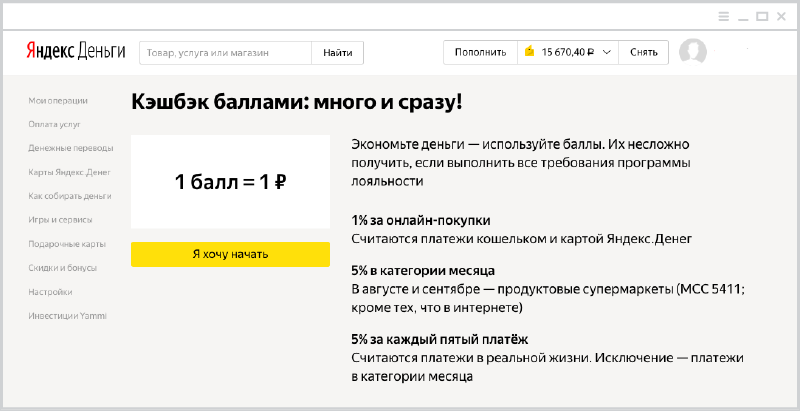Click the '1% за онлайн-покупки' heading
The width and height of the screenshot is (800, 411).
[421, 221]
